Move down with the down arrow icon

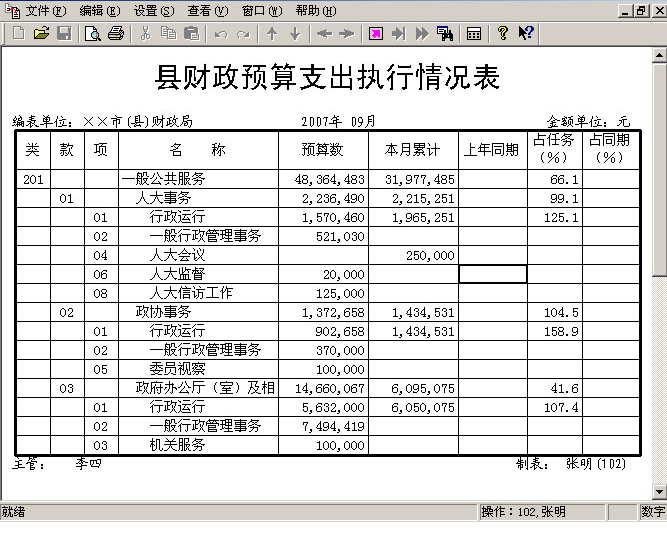[x=295, y=33]
